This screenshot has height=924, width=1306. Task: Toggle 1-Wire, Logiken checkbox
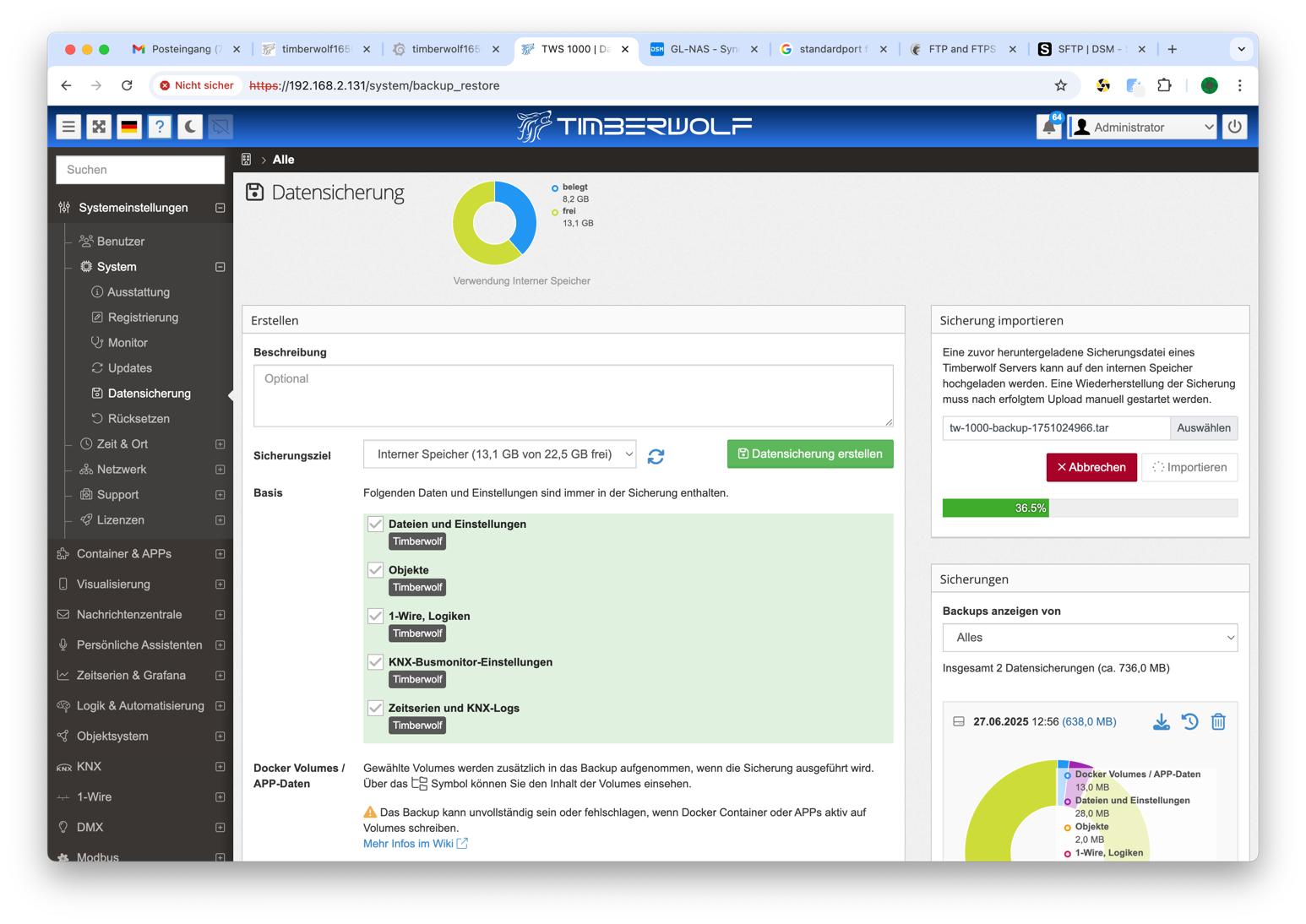coord(376,617)
